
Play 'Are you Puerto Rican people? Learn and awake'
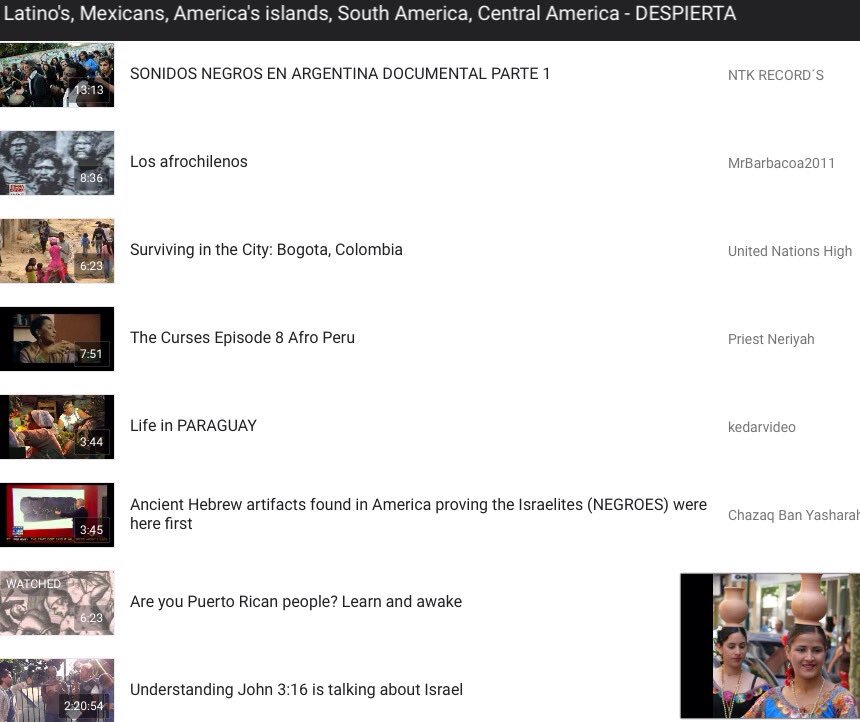296,601
